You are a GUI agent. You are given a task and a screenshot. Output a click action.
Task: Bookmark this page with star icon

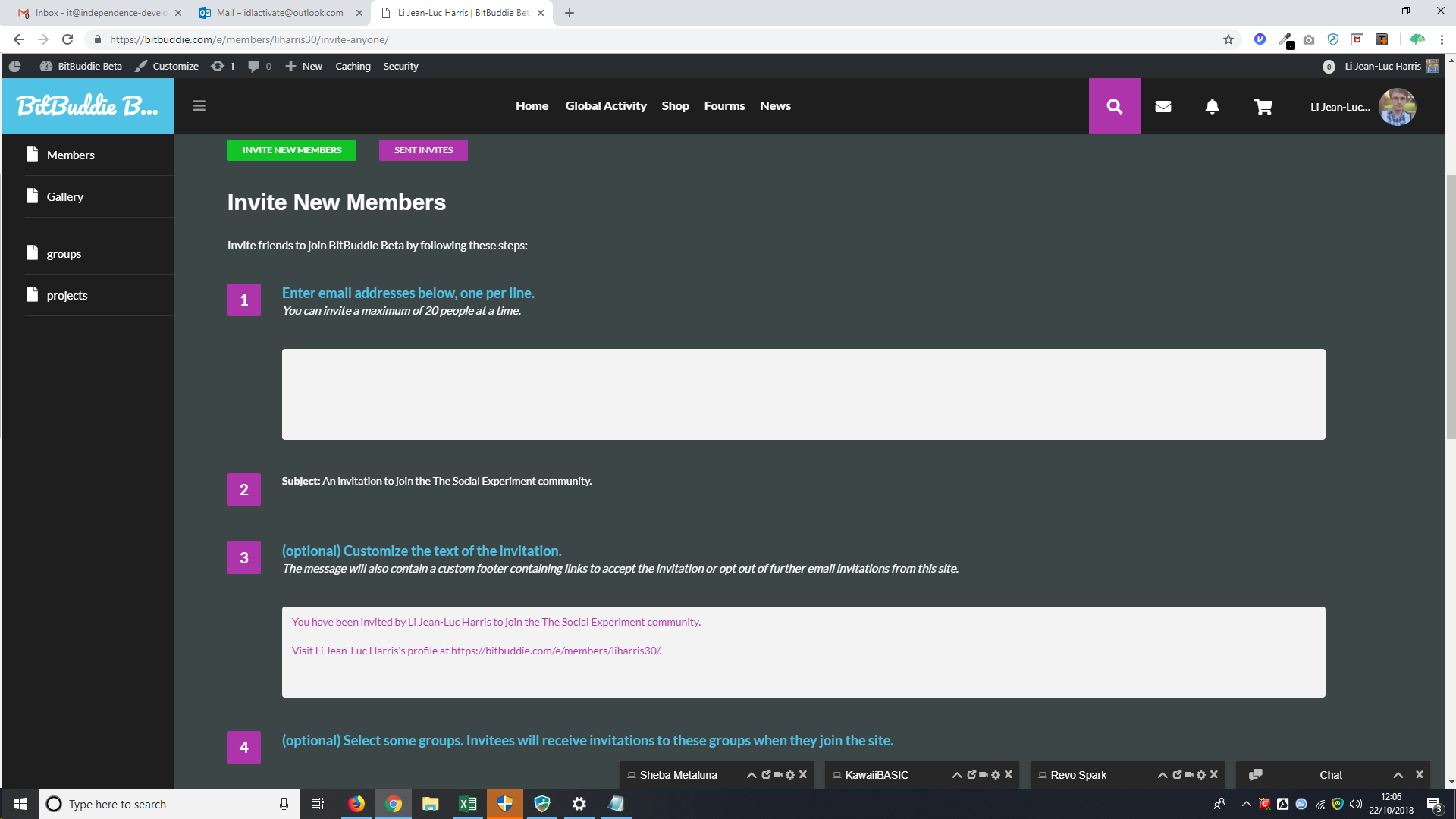pos(1228,39)
